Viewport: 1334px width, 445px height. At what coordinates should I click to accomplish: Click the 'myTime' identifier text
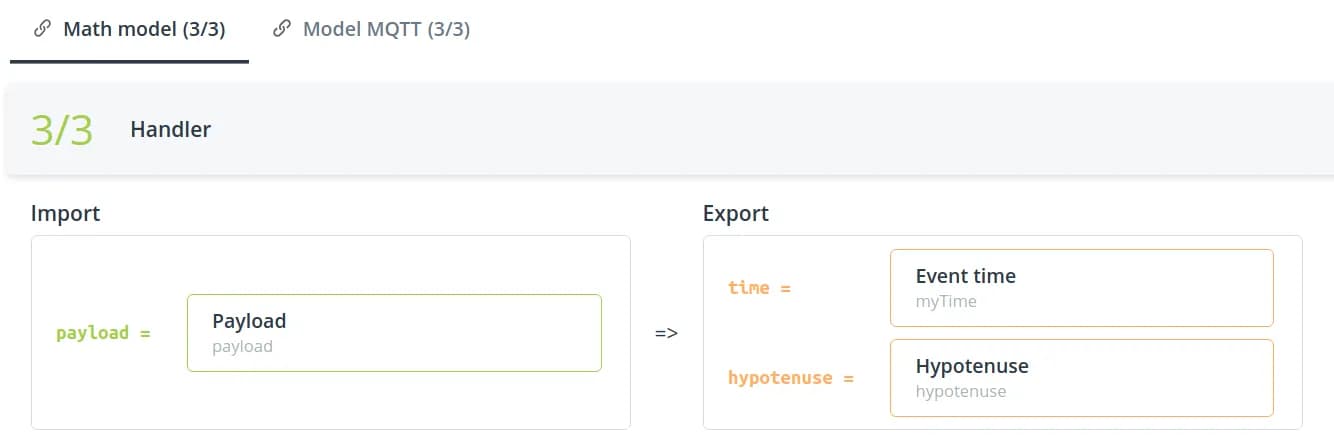[946, 301]
